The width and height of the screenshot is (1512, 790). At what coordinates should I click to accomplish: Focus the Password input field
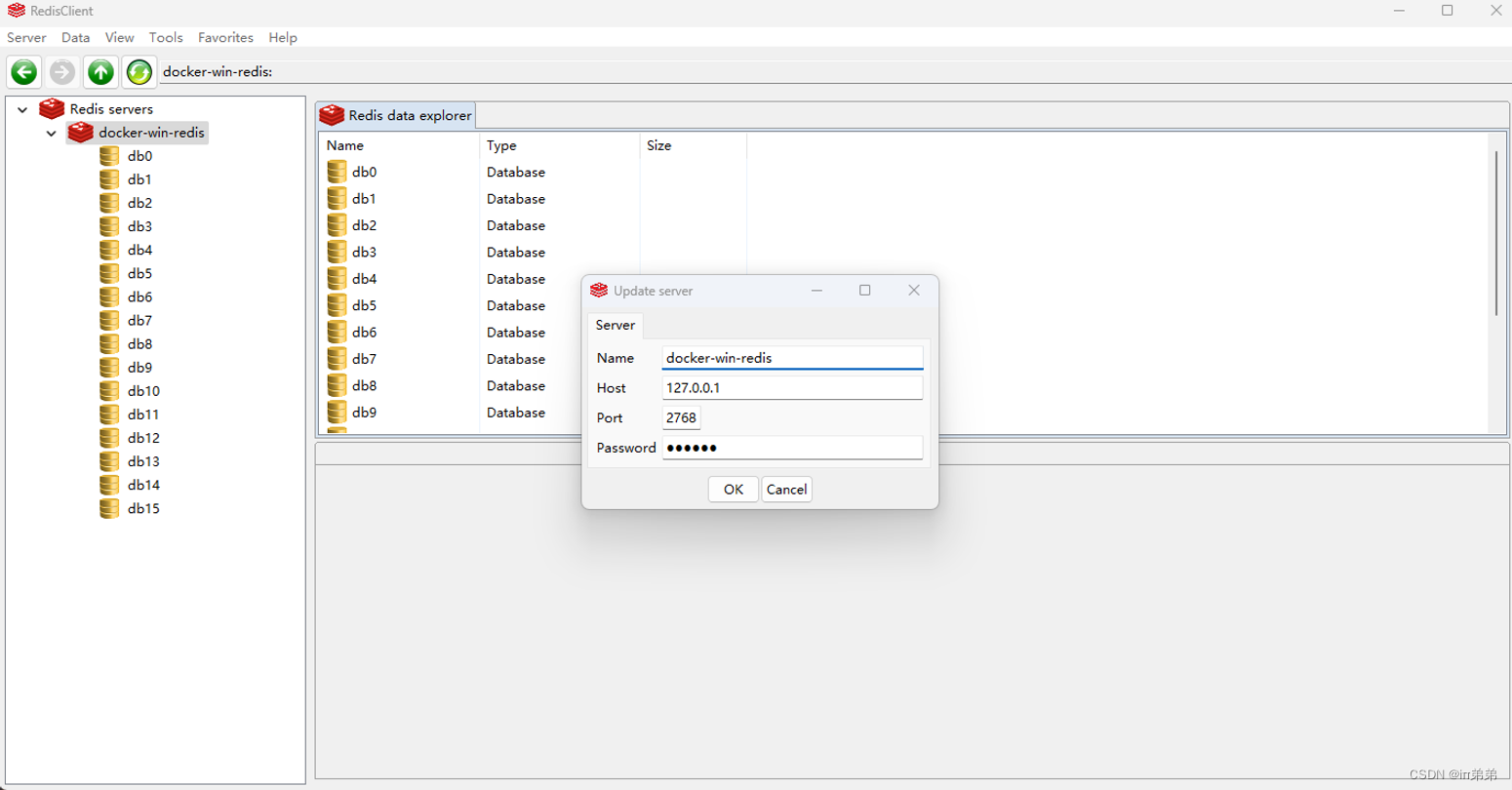[x=792, y=448]
